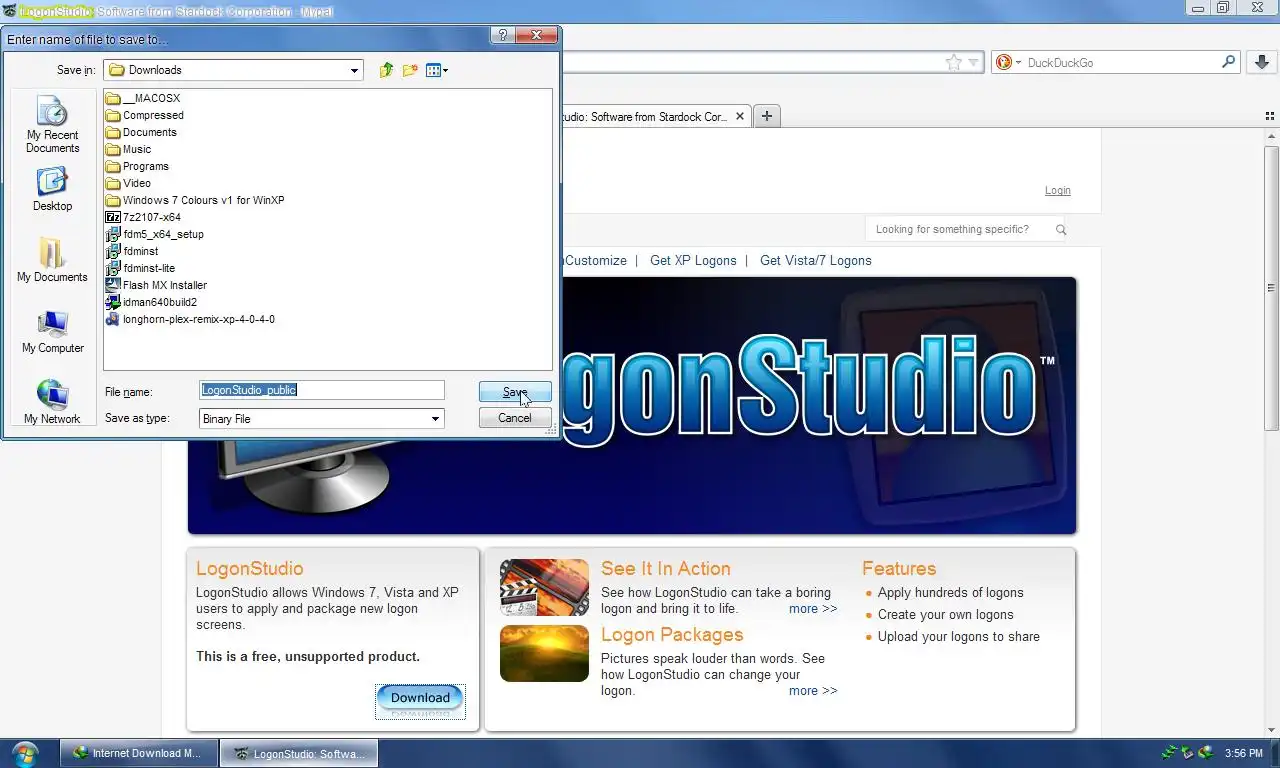
Task: Open the address bar history dropdown arrow
Action: 974,62
